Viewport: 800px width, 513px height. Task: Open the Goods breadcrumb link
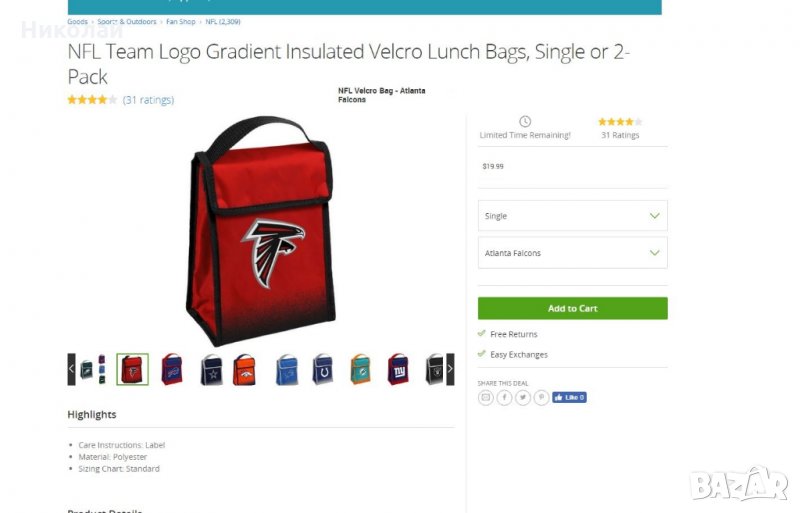pyautogui.click(x=78, y=21)
